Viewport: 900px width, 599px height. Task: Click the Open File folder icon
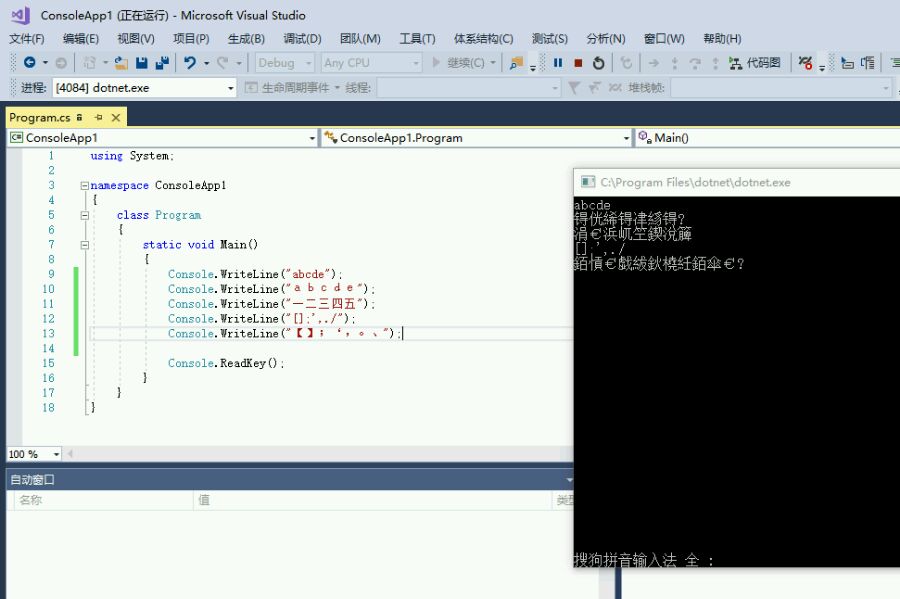click(121, 63)
